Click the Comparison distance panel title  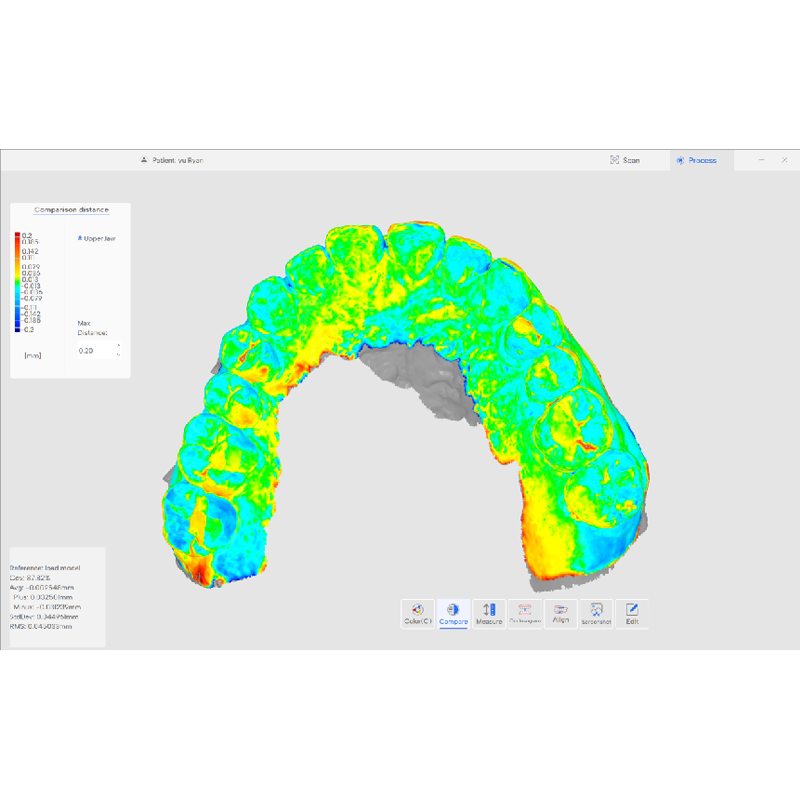70,210
